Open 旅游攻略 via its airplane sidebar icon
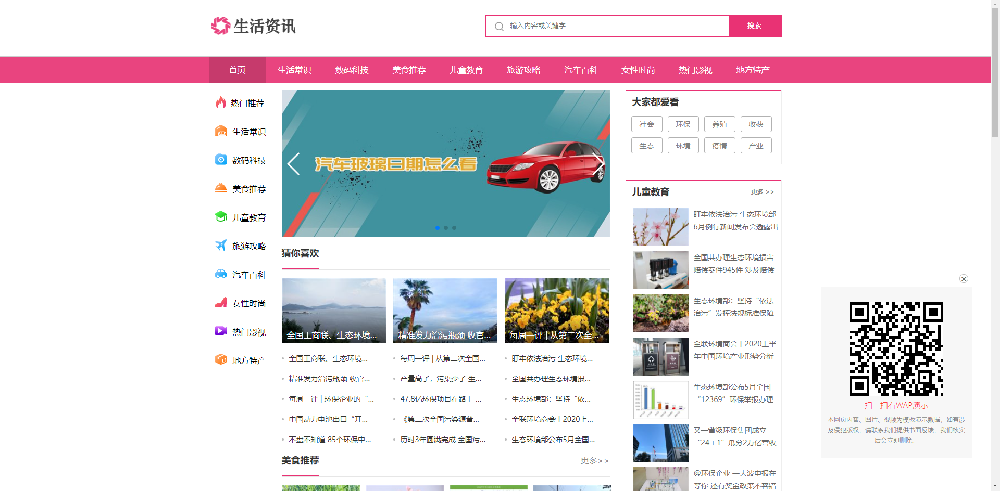 point(221,246)
